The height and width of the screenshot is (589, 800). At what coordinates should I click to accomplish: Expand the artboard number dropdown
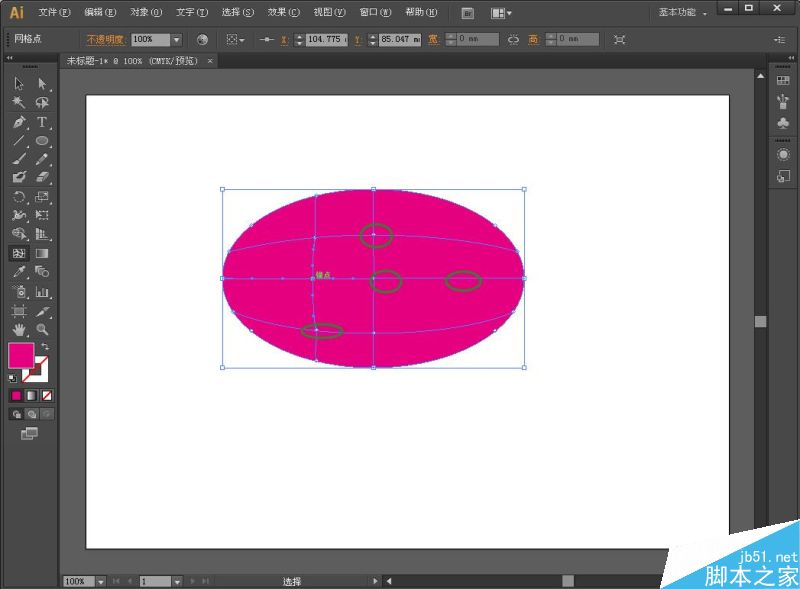(177, 581)
